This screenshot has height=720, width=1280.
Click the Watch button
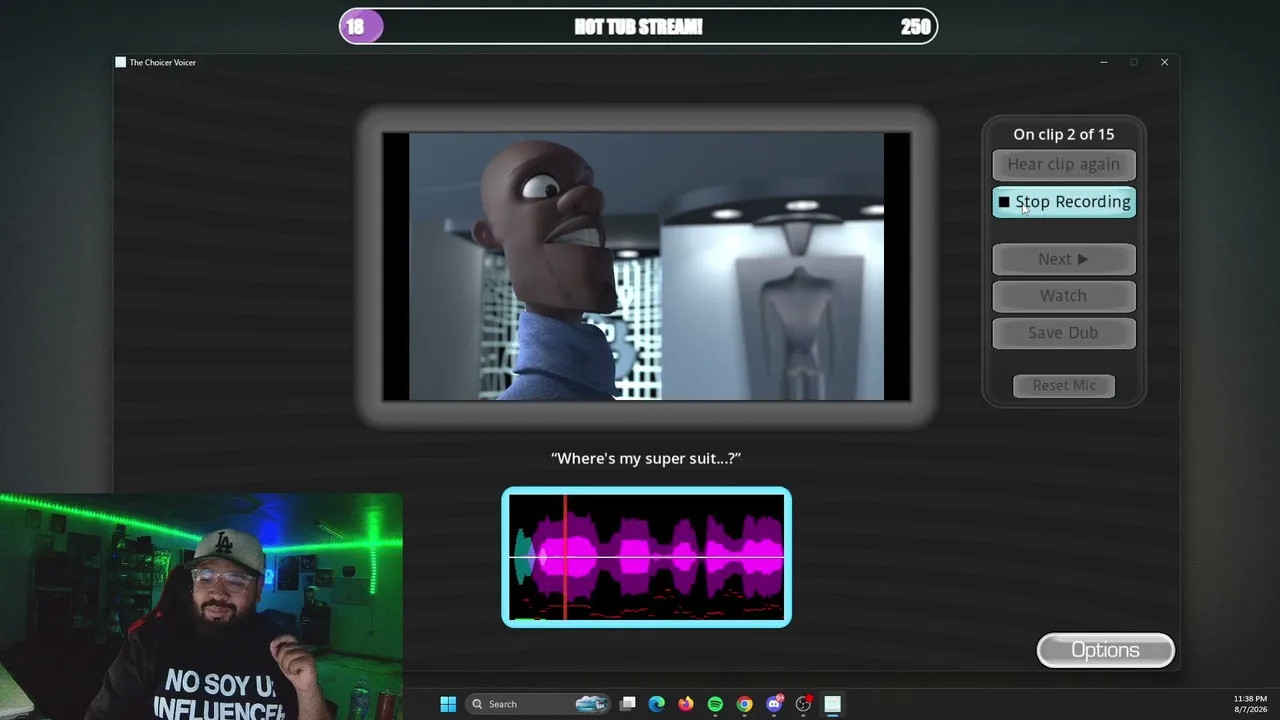(1063, 296)
